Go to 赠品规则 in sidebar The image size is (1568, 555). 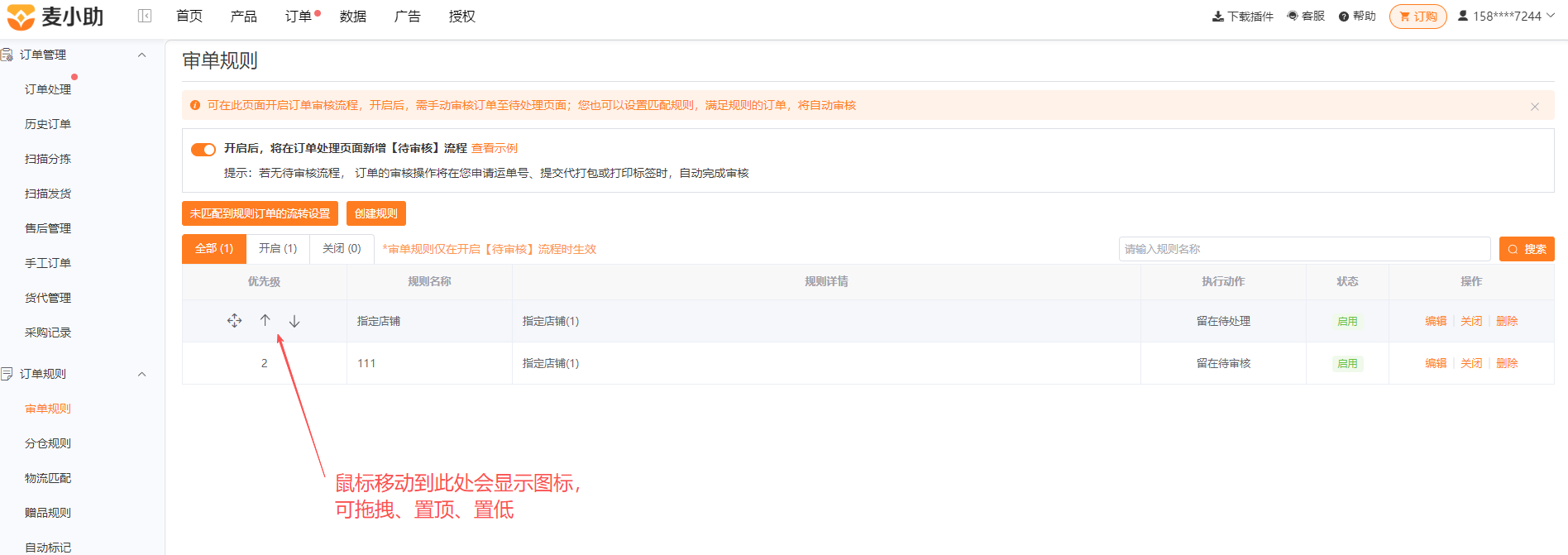point(48,513)
